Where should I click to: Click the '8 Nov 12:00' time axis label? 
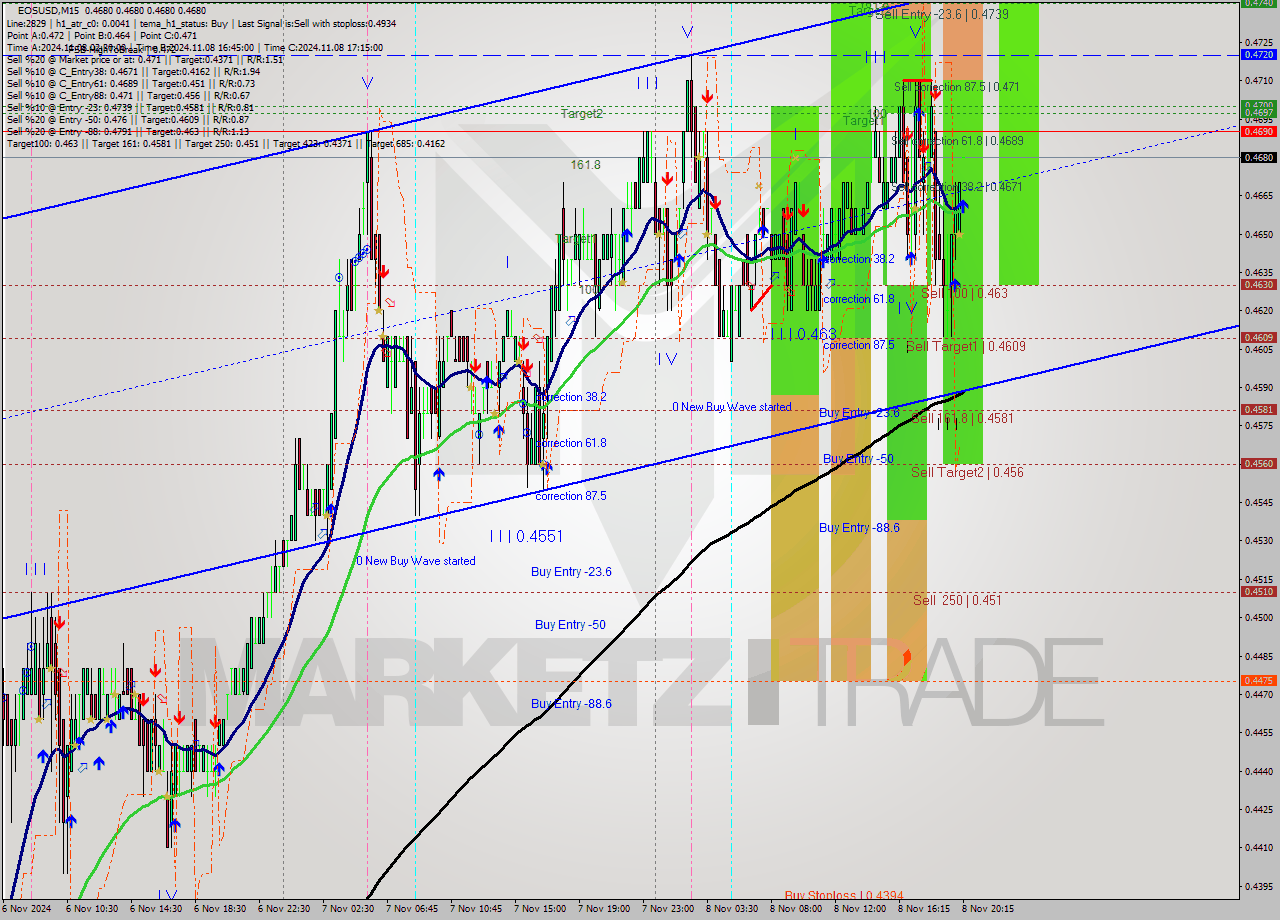click(860, 909)
